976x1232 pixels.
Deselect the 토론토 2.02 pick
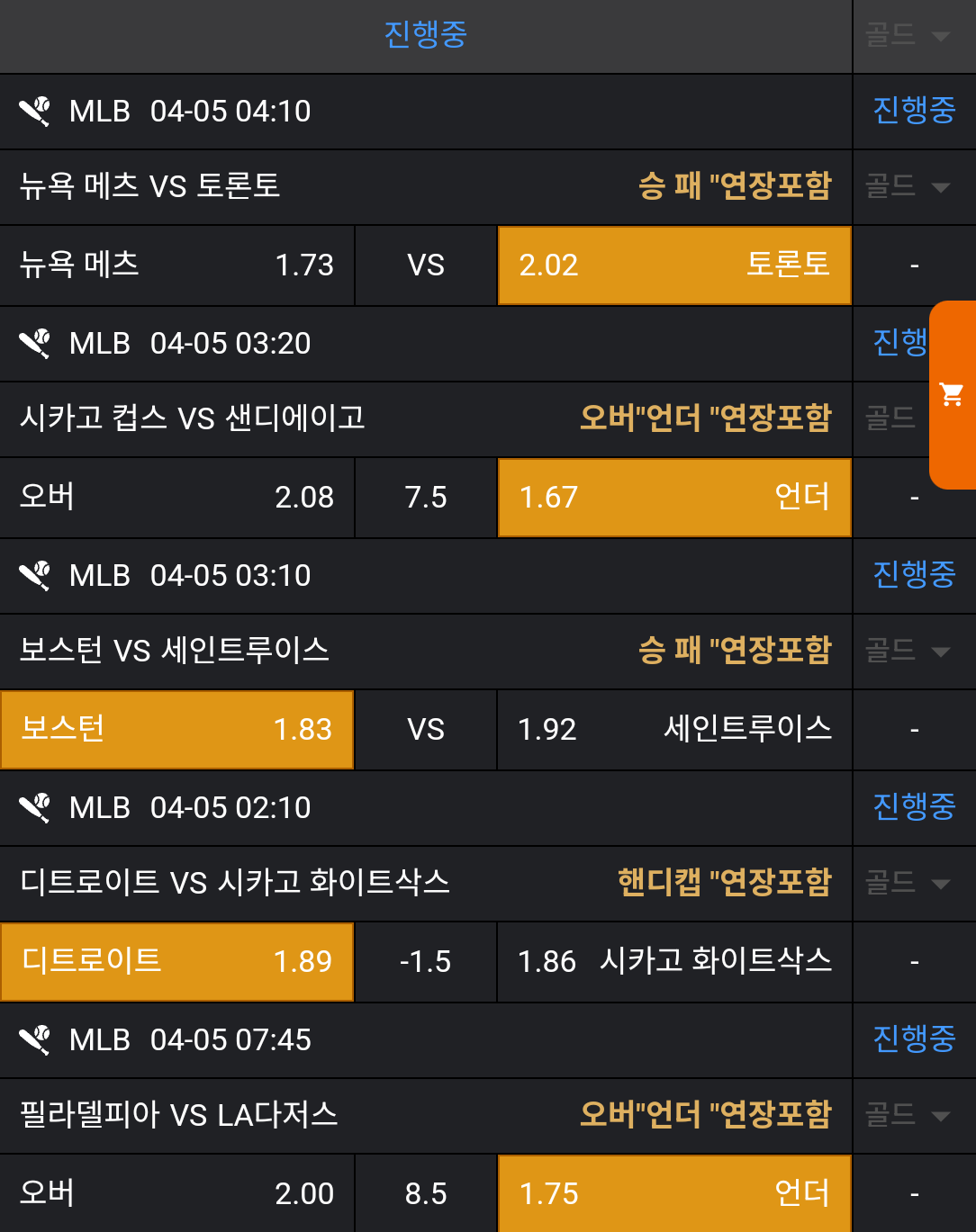[674, 265]
